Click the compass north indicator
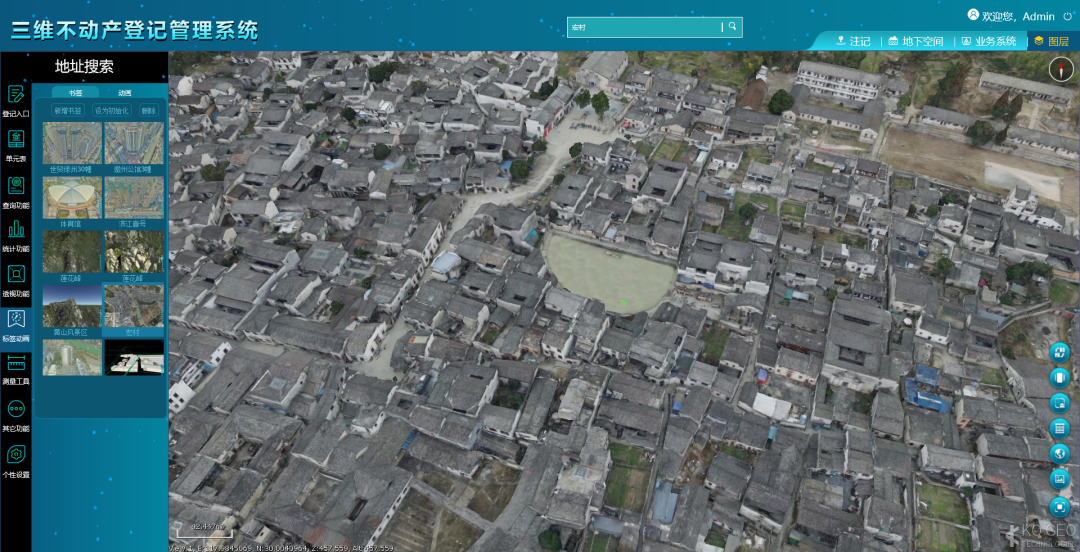1080x552 pixels. tap(1061, 69)
